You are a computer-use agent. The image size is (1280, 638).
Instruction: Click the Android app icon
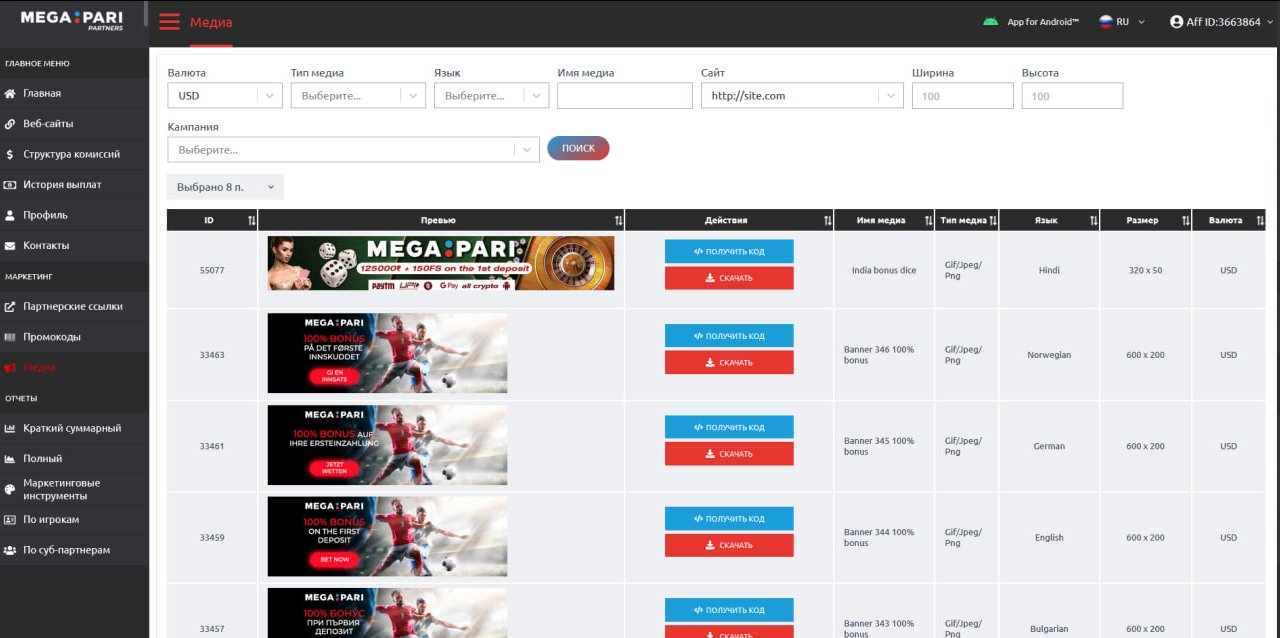point(990,22)
